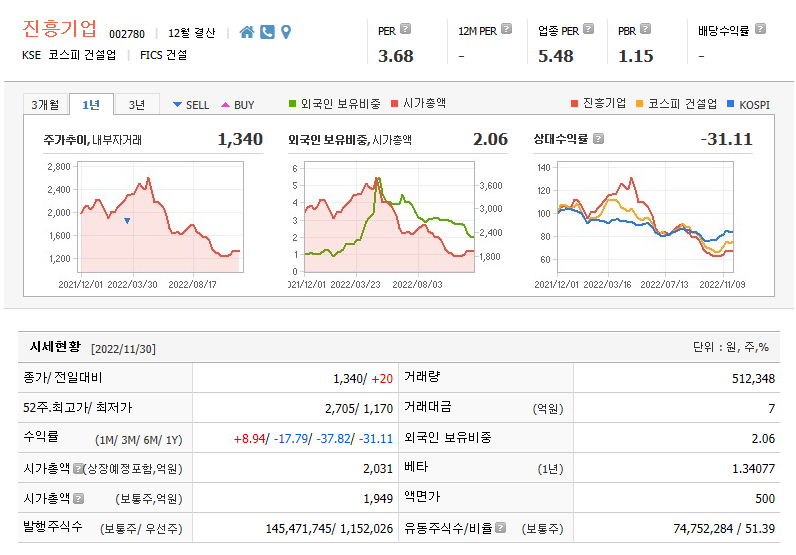Toggle the 시가총액 red legend swatch

(x=394, y=104)
